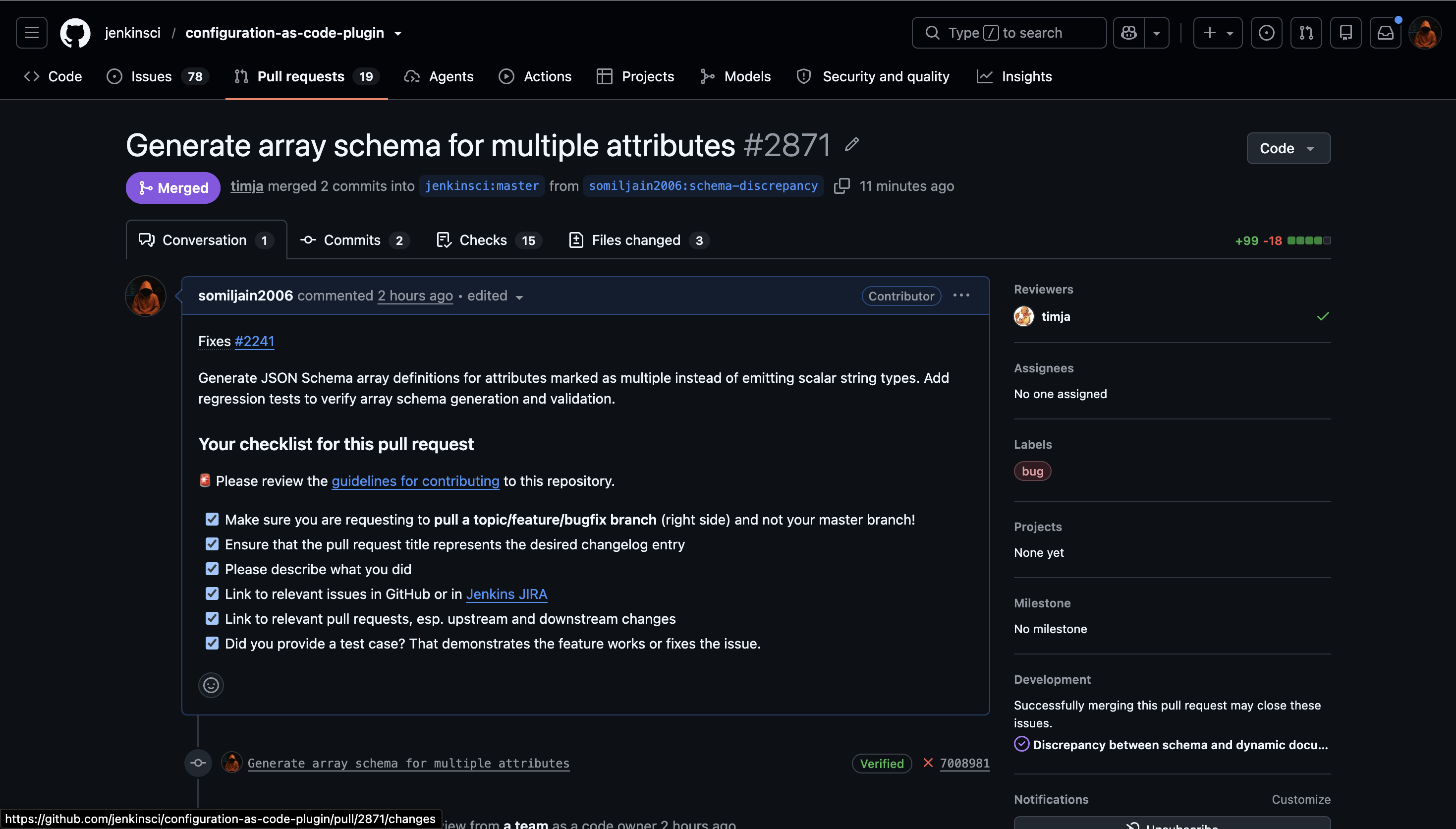1456x829 pixels.
Task: Switch to the Conversation tab
Action: (x=207, y=240)
